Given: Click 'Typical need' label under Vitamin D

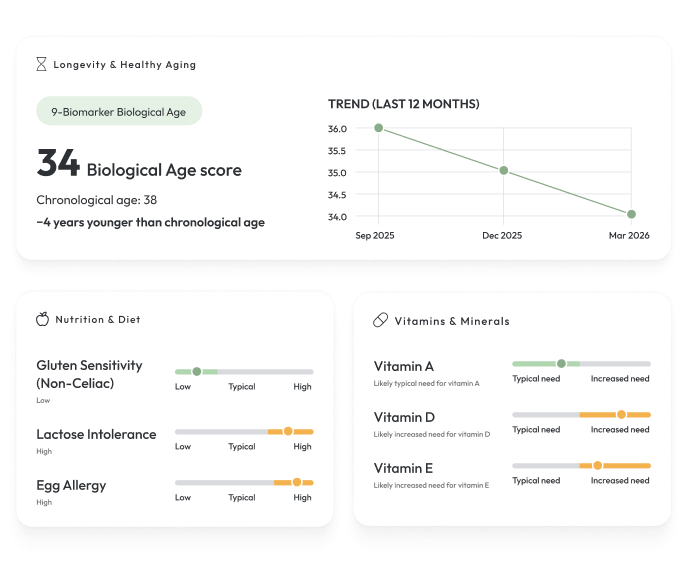Looking at the screenshot, I should (x=536, y=430).
